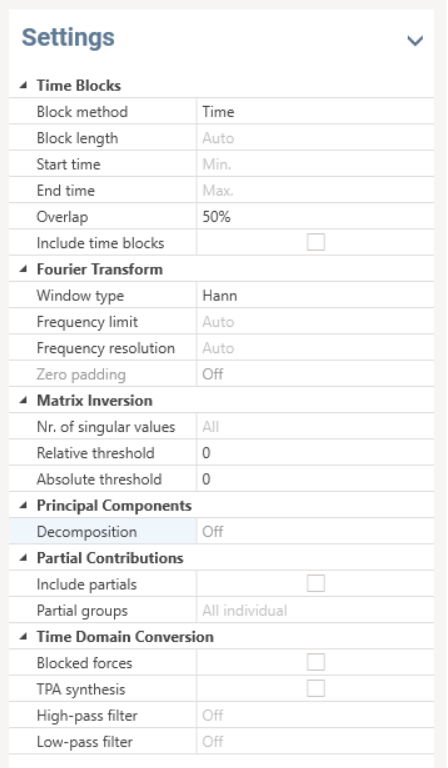Image resolution: width=448 pixels, height=768 pixels.
Task: Select the Overlap 50% value field
Action: (315, 216)
